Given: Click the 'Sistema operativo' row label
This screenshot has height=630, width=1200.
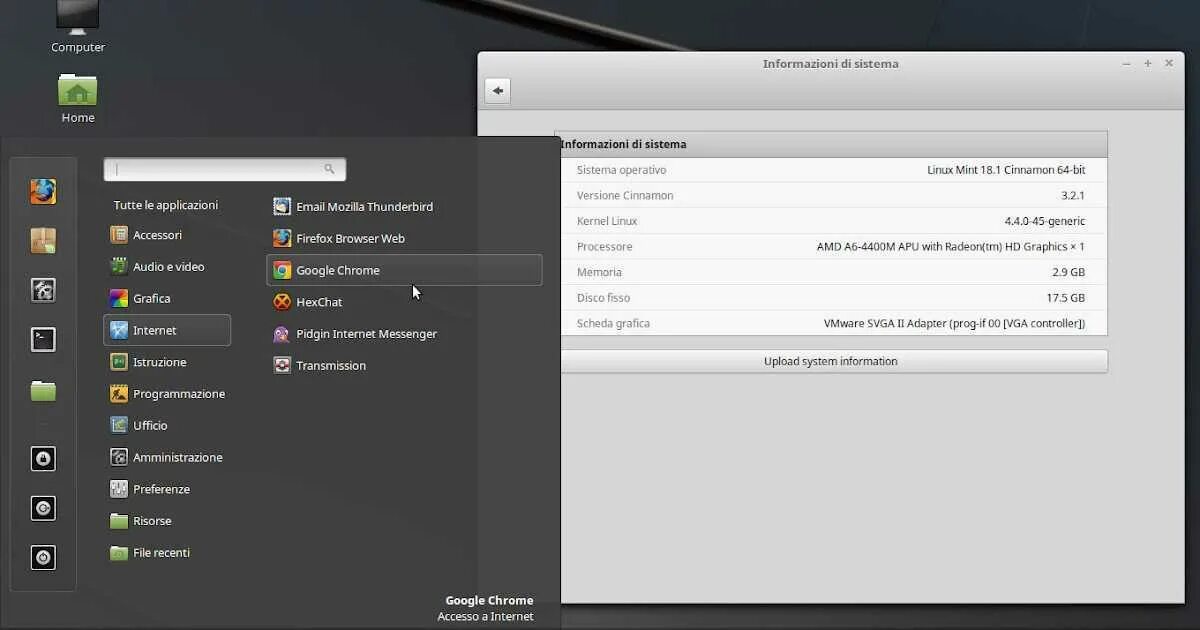Looking at the screenshot, I should tap(621, 170).
